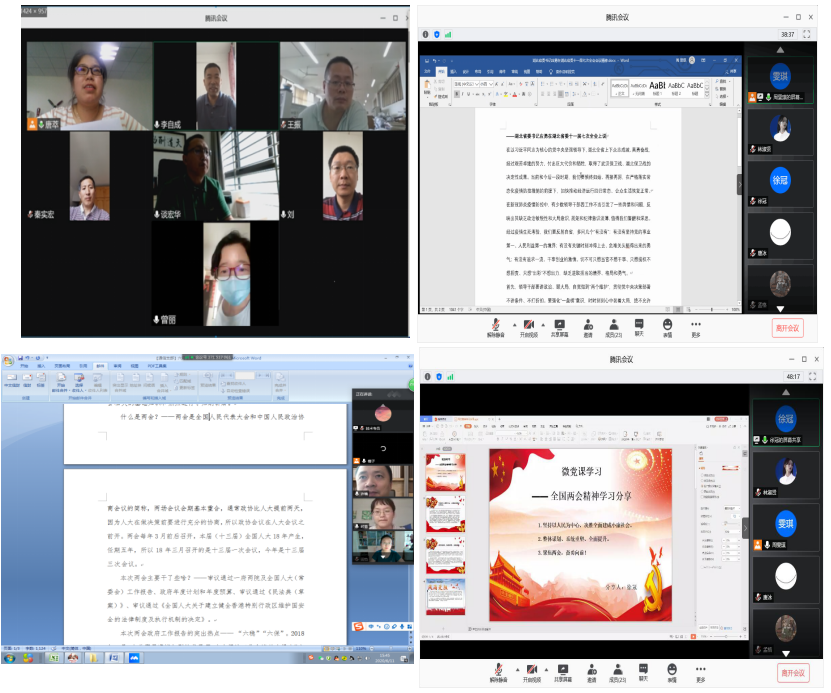Enter fullscreen next to the 38:37 timer
Viewport: 831px width, 693px height.
pos(807,34)
